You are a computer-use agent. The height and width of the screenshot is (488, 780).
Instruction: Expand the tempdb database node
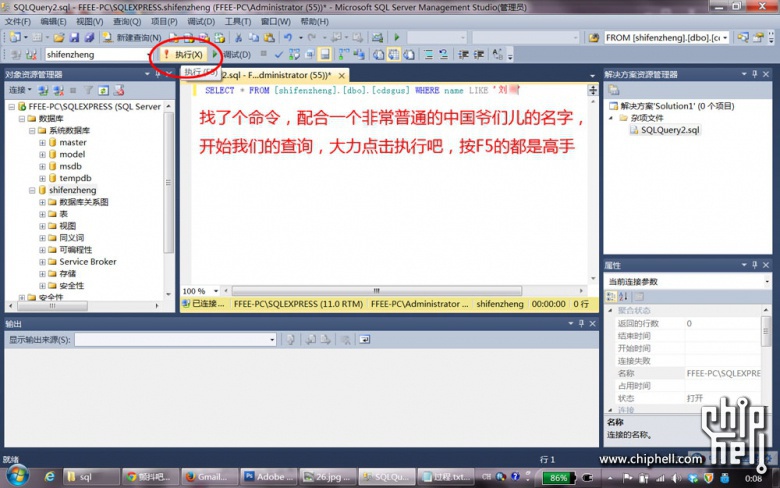click(x=42, y=178)
